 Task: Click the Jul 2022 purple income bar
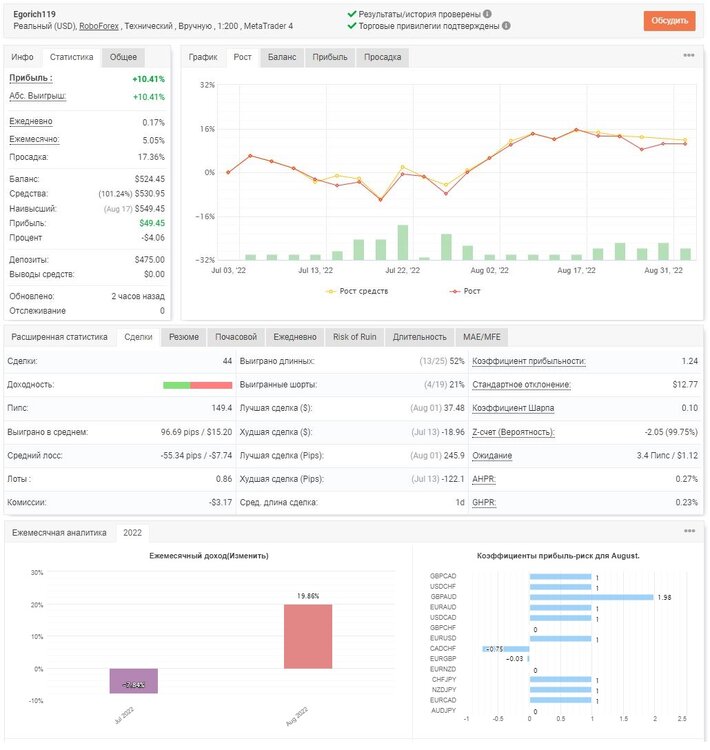pyautogui.click(x=133, y=681)
